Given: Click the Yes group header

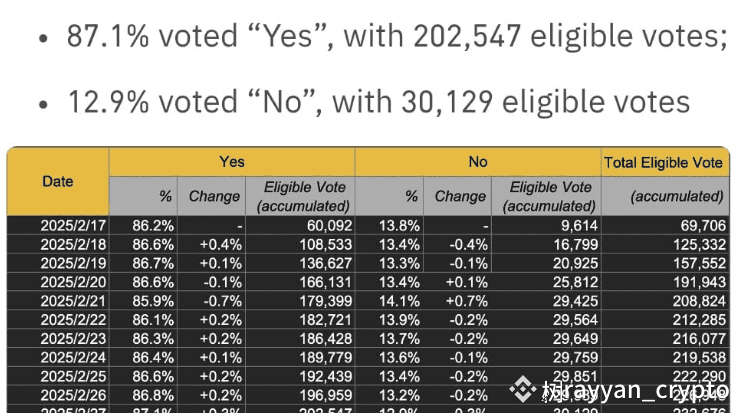Looking at the screenshot, I should (232, 162).
